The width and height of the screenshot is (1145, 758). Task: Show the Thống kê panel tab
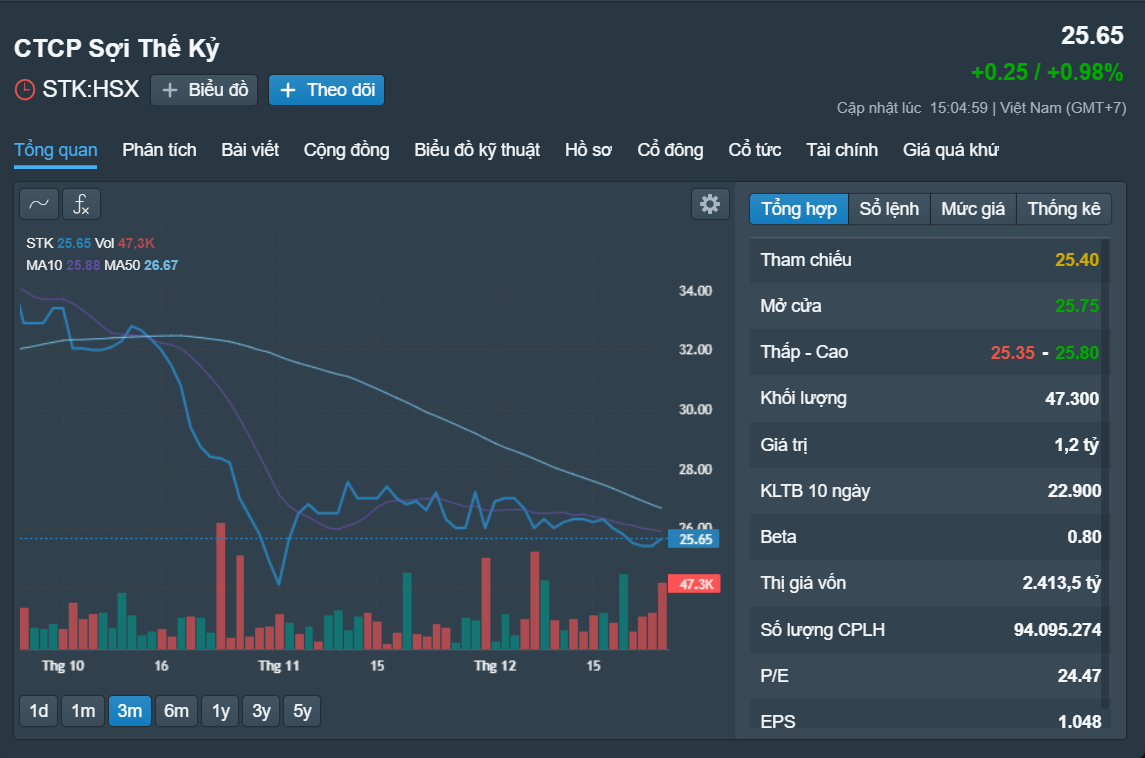(1064, 209)
